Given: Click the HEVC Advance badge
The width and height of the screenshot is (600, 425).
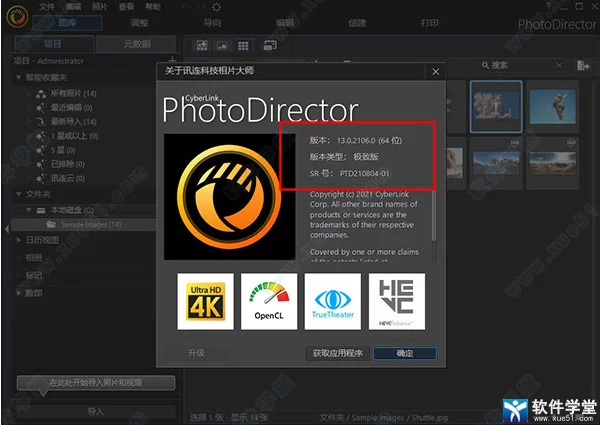Looking at the screenshot, I should tap(397, 301).
